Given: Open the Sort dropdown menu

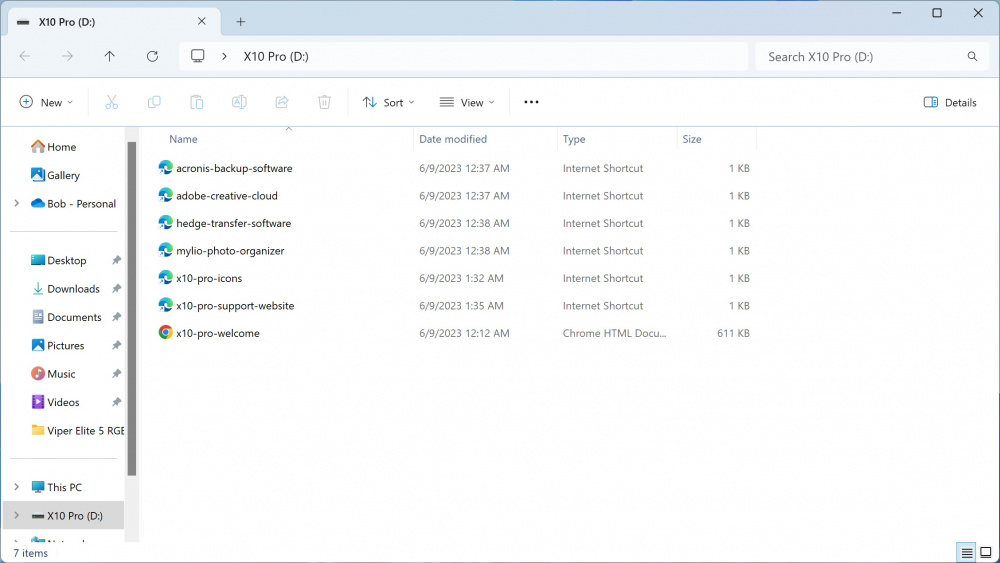Looking at the screenshot, I should click(388, 102).
